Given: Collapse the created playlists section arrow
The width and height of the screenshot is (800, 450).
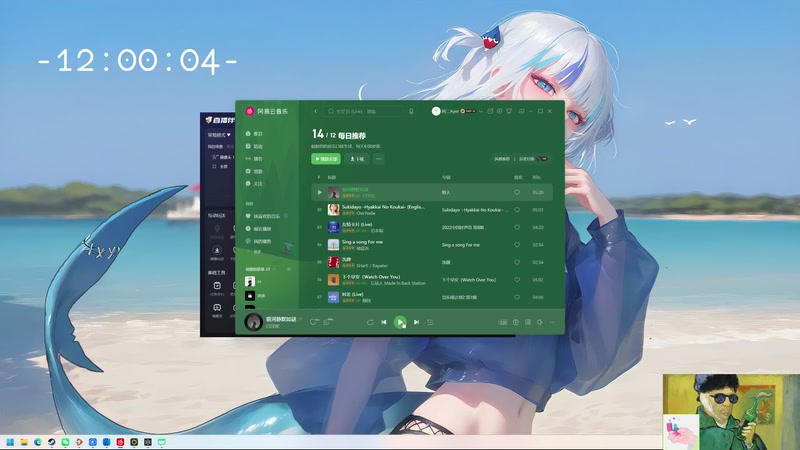Looking at the screenshot, I should pos(275,269).
